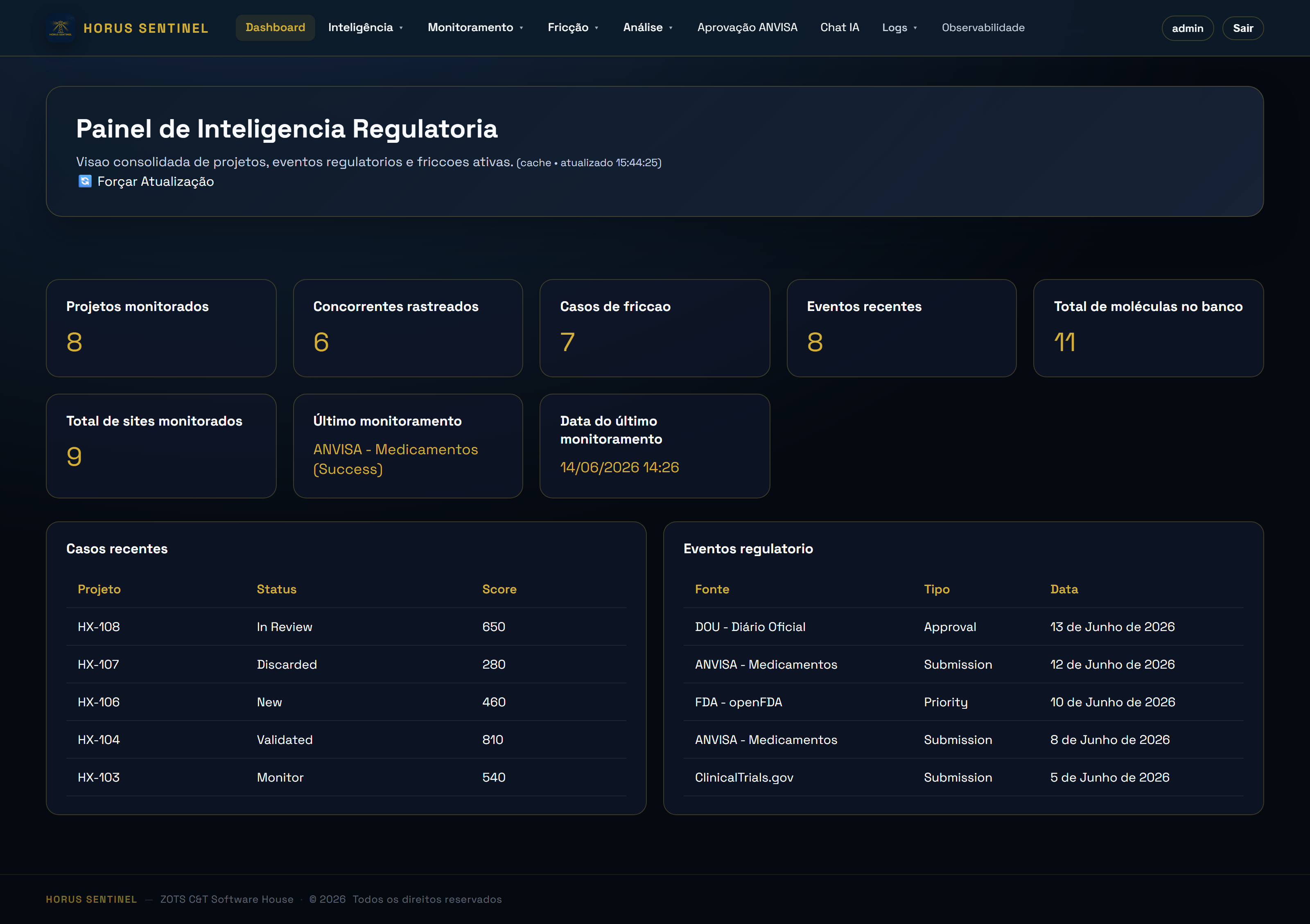Screen dimensions: 1310x924
Task: Click the refresh icon beside Forçar Atualização
Action: pos(84,181)
